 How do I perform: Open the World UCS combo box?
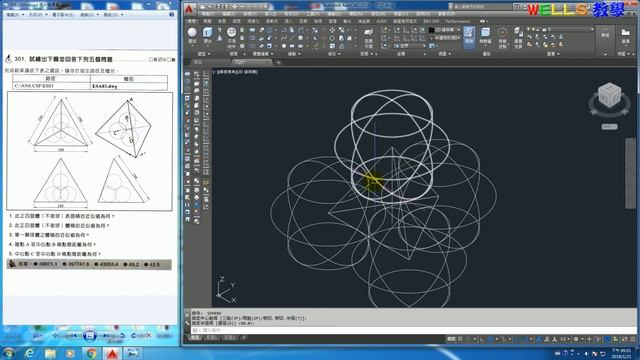pos(411,46)
